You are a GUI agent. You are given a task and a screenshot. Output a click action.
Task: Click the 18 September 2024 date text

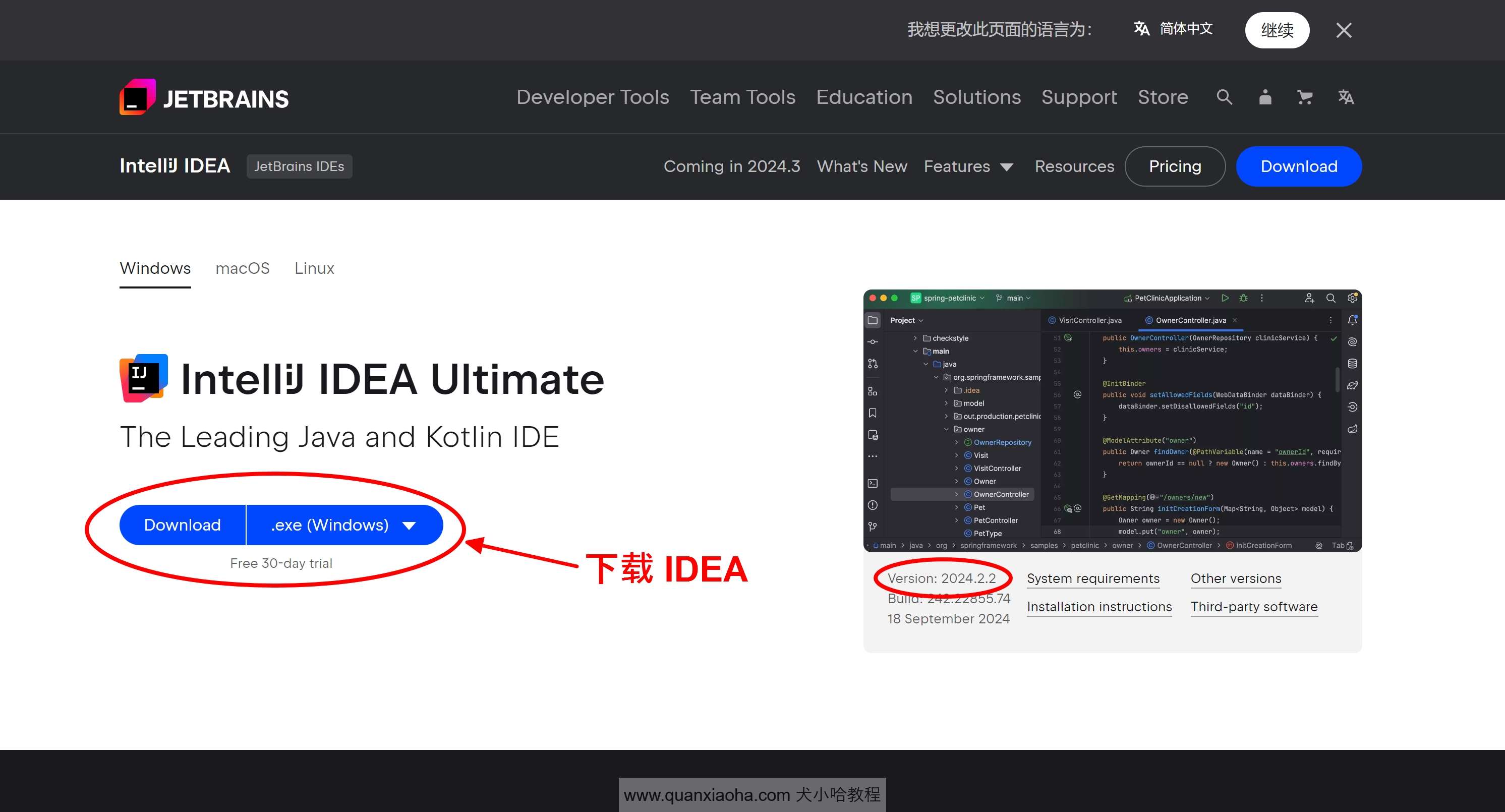click(948, 619)
